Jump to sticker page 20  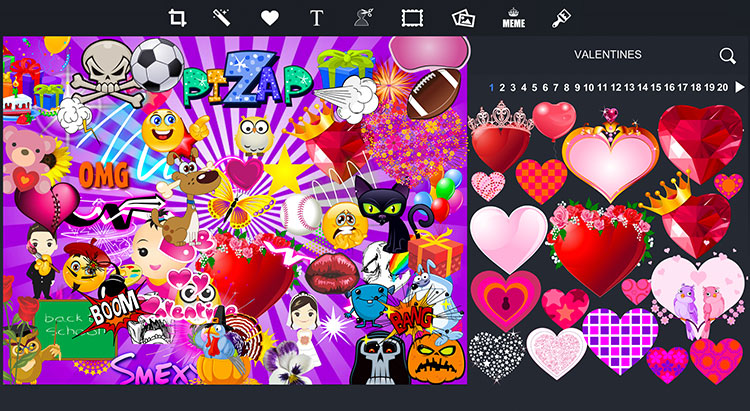722,88
